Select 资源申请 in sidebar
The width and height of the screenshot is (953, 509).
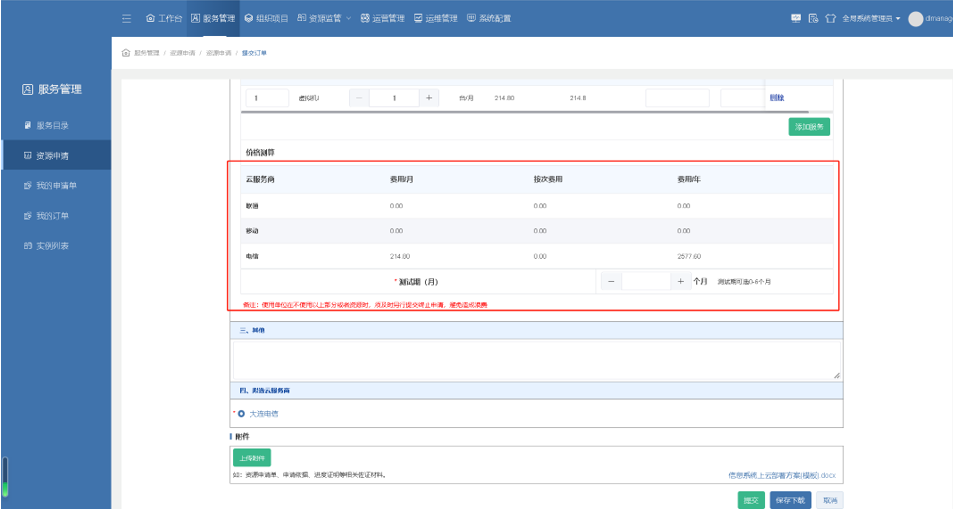pos(56,155)
